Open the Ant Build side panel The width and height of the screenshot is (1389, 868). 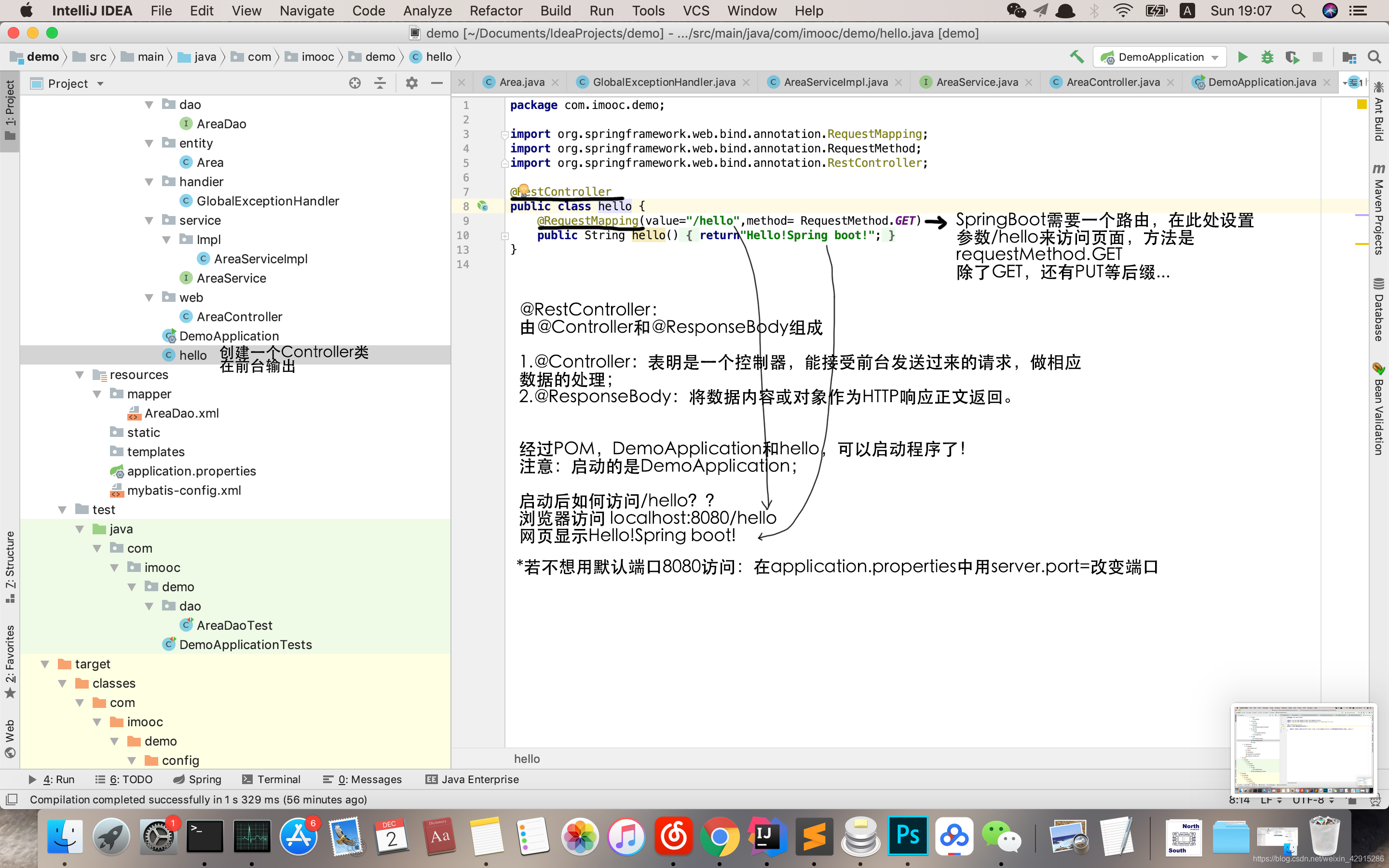click(x=1379, y=112)
